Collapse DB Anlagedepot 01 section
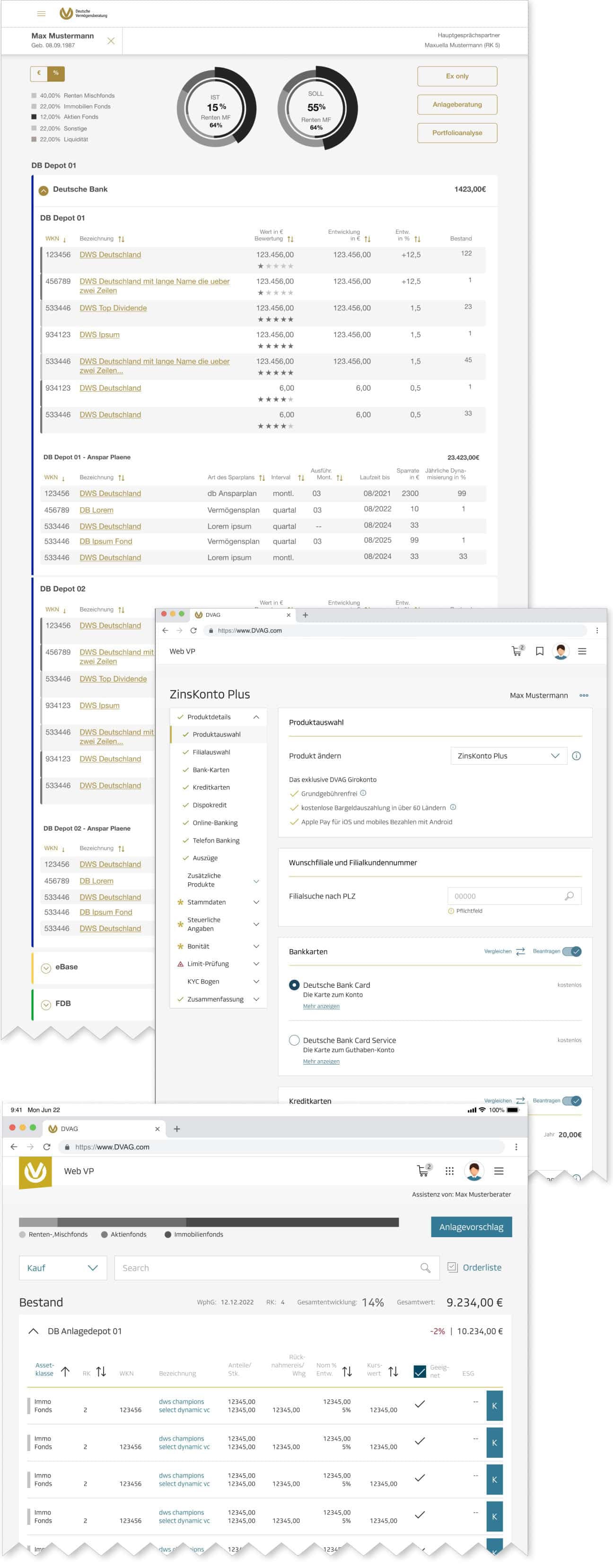This screenshot has height=1568, width=613. 34,1330
